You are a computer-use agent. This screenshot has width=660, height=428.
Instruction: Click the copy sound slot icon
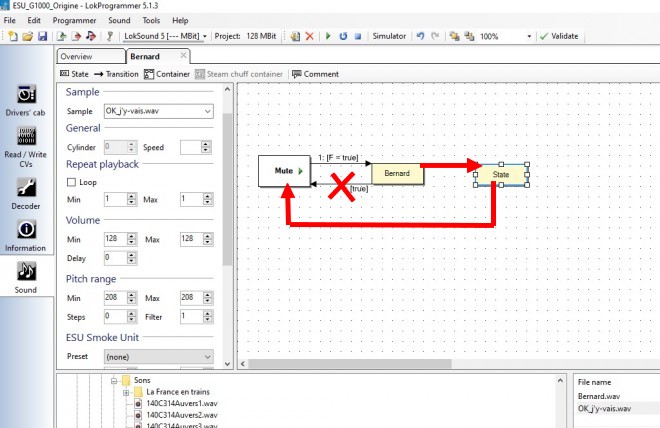295,36
